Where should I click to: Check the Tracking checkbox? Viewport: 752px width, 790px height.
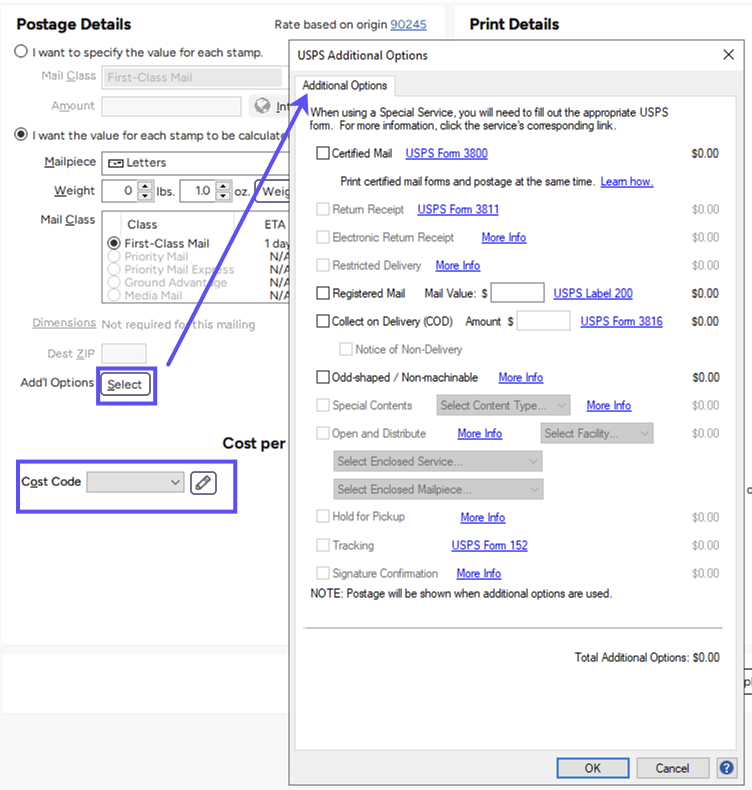click(x=323, y=545)
